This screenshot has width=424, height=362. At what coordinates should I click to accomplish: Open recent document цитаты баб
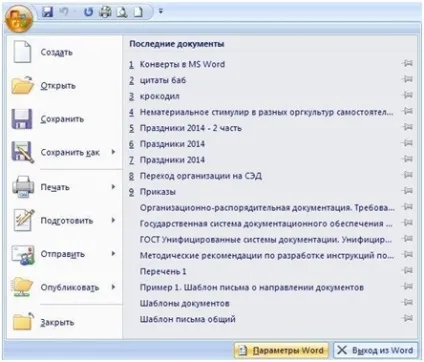(x=163, y=80)
